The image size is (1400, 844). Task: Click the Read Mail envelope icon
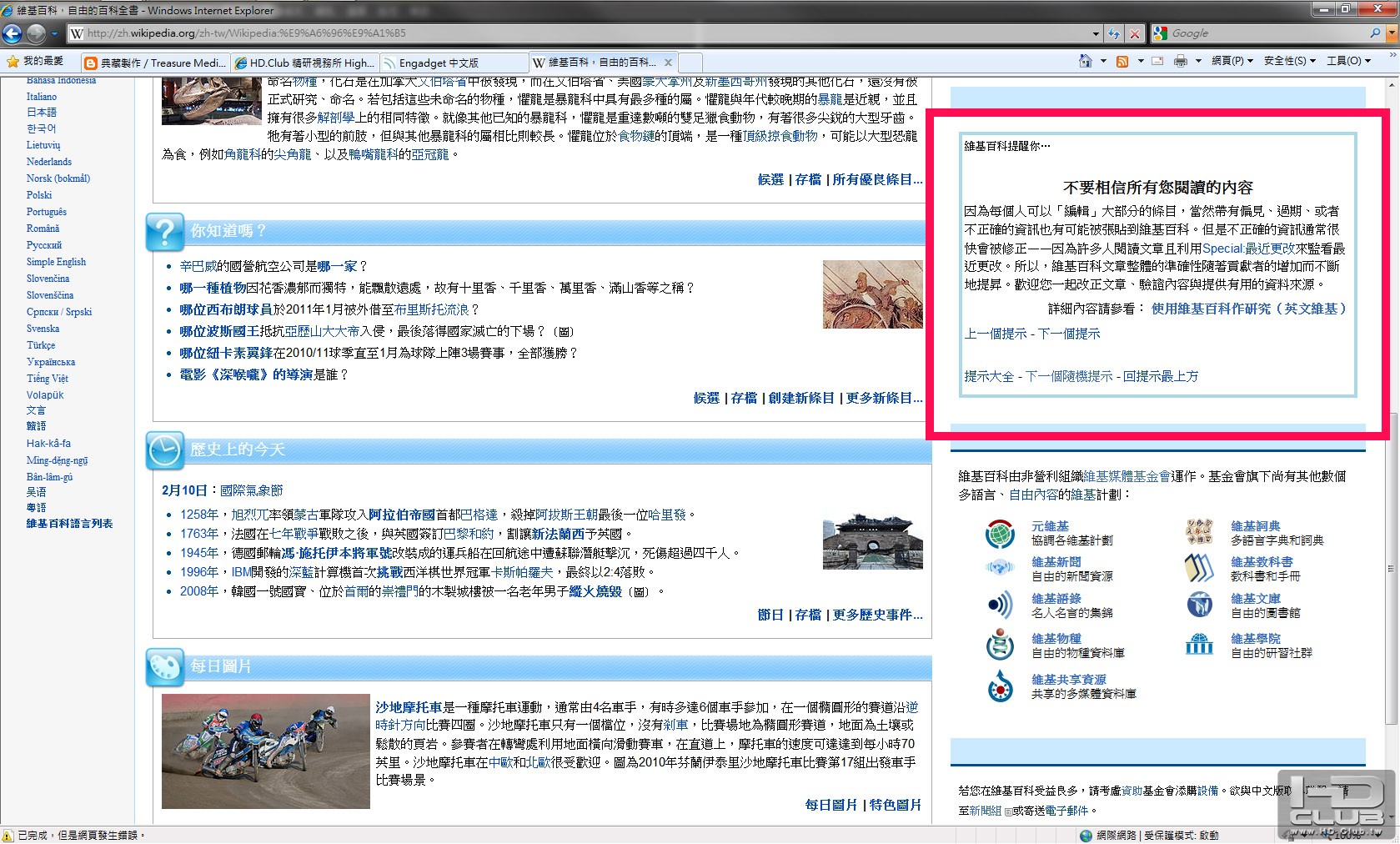[x=1157, y=61]
